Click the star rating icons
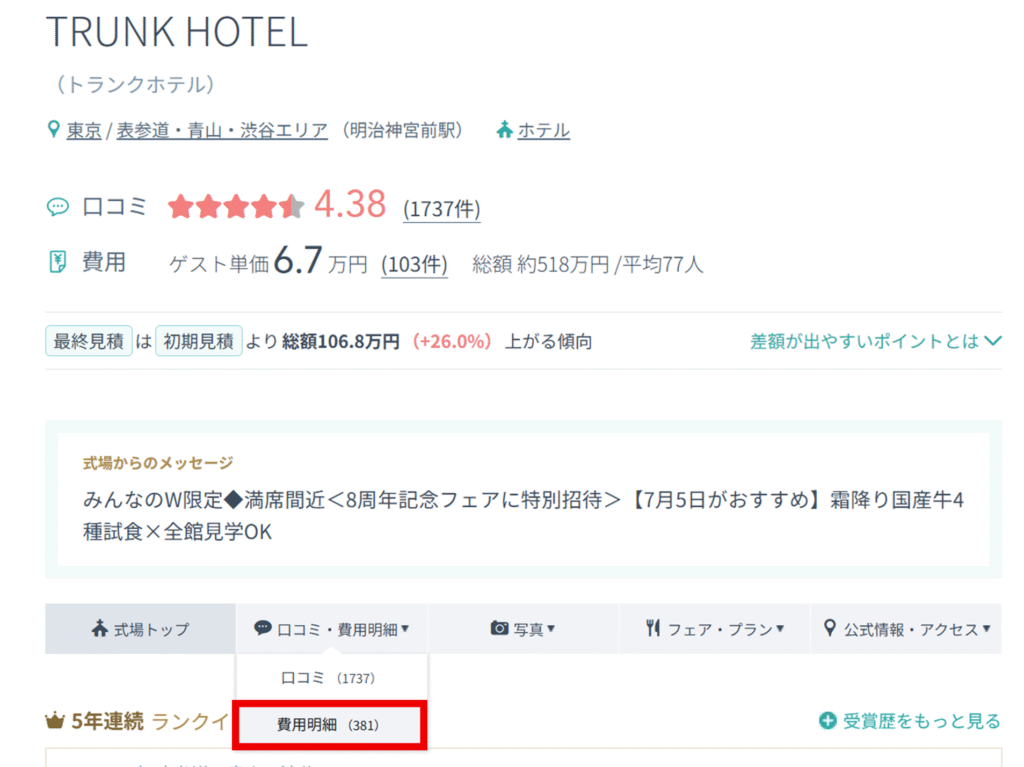 tap(236, 206)
